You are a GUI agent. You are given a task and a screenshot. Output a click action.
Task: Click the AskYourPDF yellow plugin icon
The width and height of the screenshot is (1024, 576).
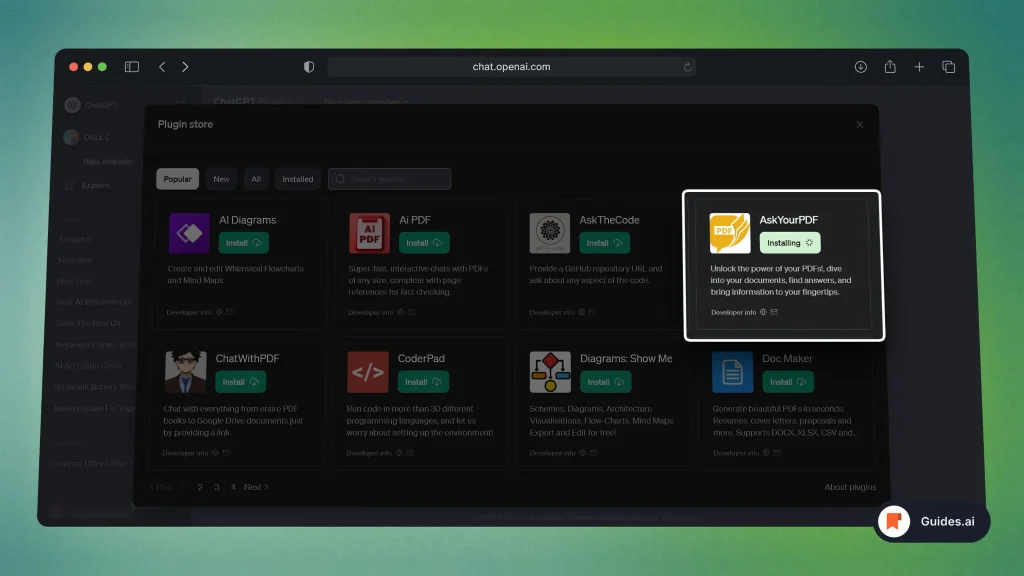point(730,233)
